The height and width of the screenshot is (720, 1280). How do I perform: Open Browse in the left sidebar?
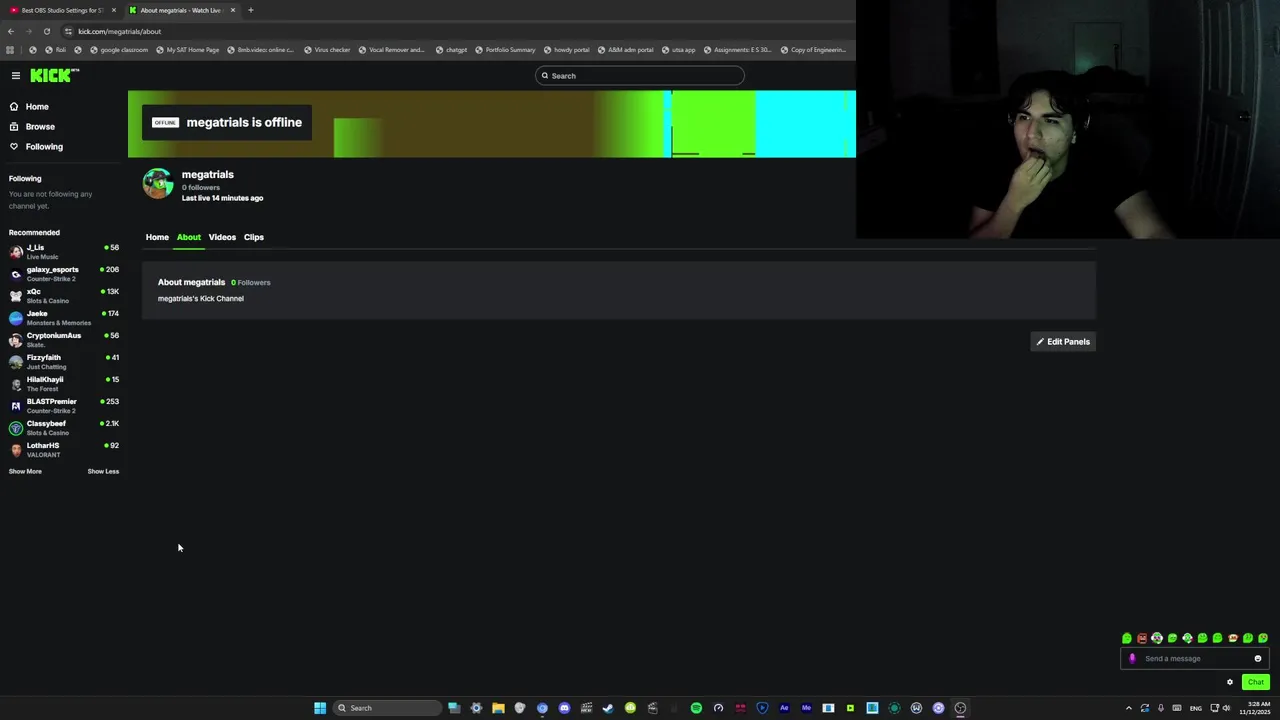(40, 127)
